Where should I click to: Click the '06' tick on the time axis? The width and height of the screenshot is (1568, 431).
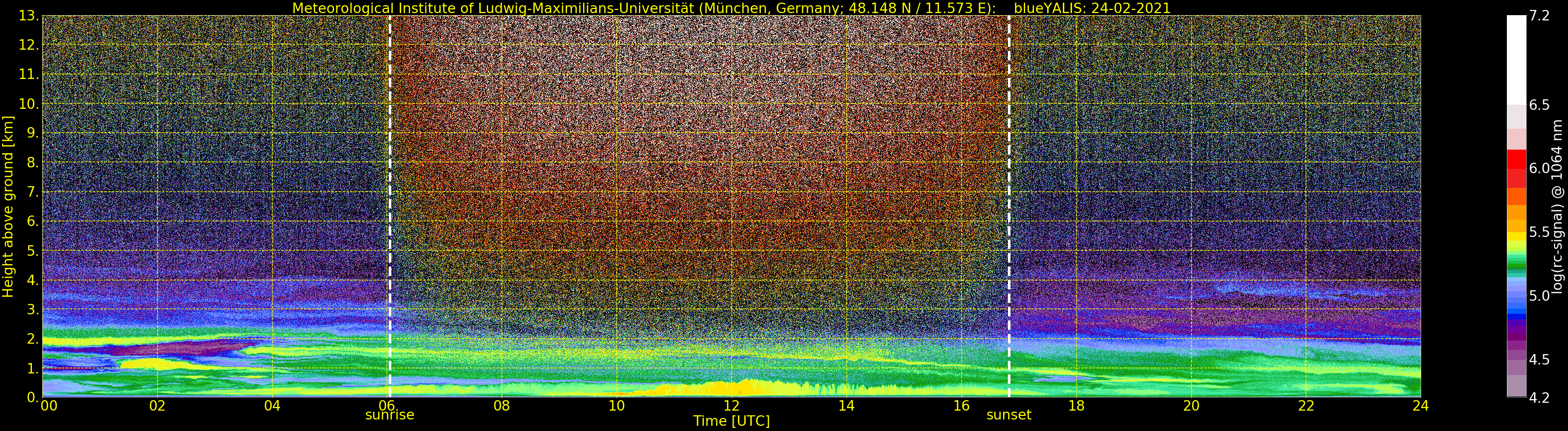(x=387, y=406)
